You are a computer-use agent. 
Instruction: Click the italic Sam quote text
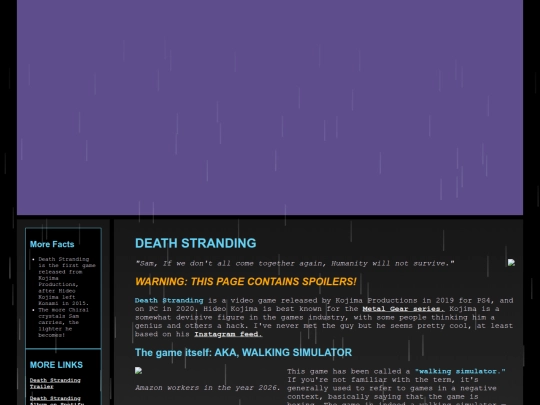coord(295,263)
